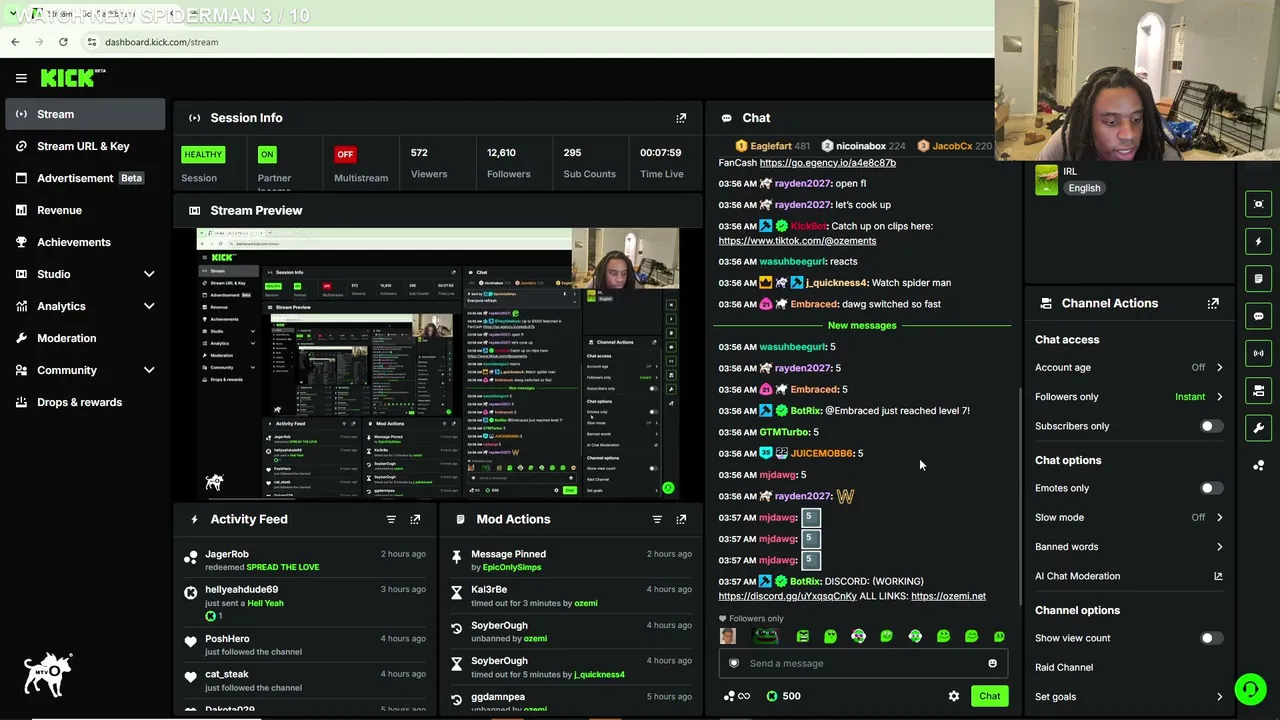Click the English language tag
This screenshot has height=720, width=1280.
pyautogui.click(x=1084, y=188)
